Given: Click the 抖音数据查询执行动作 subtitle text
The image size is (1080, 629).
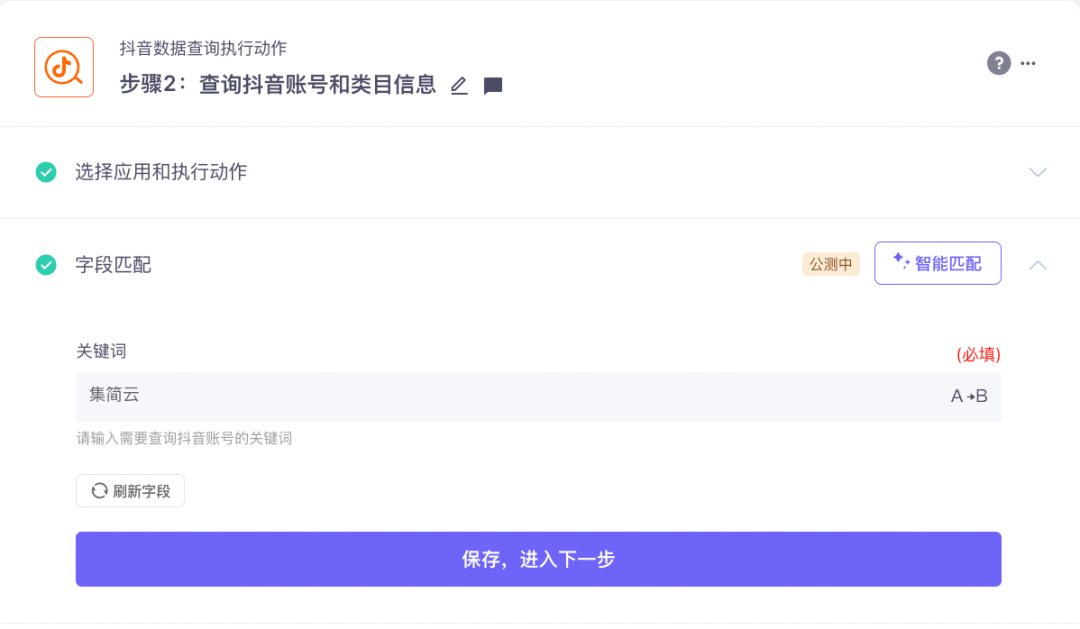Looking at the screenshot, I should point(203,48).
